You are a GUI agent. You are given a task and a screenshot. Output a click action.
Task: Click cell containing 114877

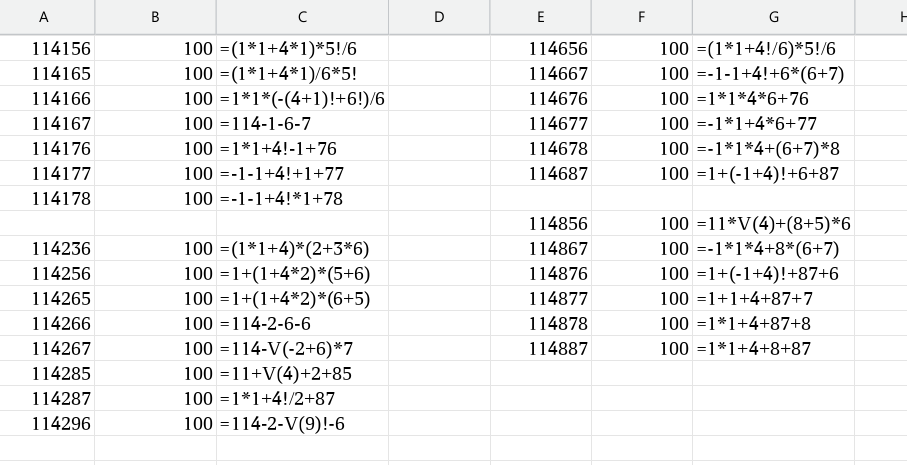pos(541,299)
